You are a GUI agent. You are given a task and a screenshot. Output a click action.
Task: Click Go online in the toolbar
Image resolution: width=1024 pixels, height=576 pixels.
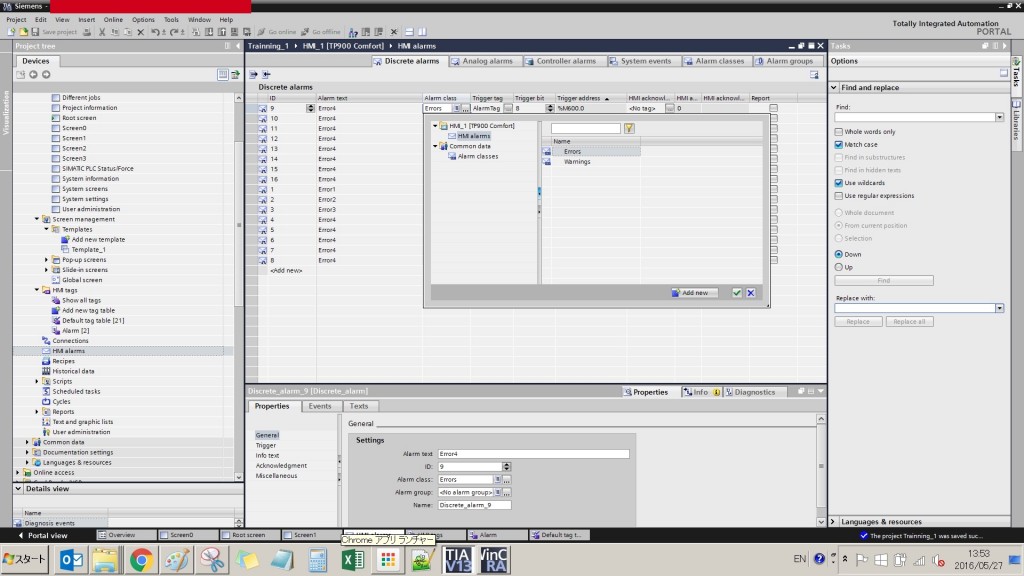277,31
